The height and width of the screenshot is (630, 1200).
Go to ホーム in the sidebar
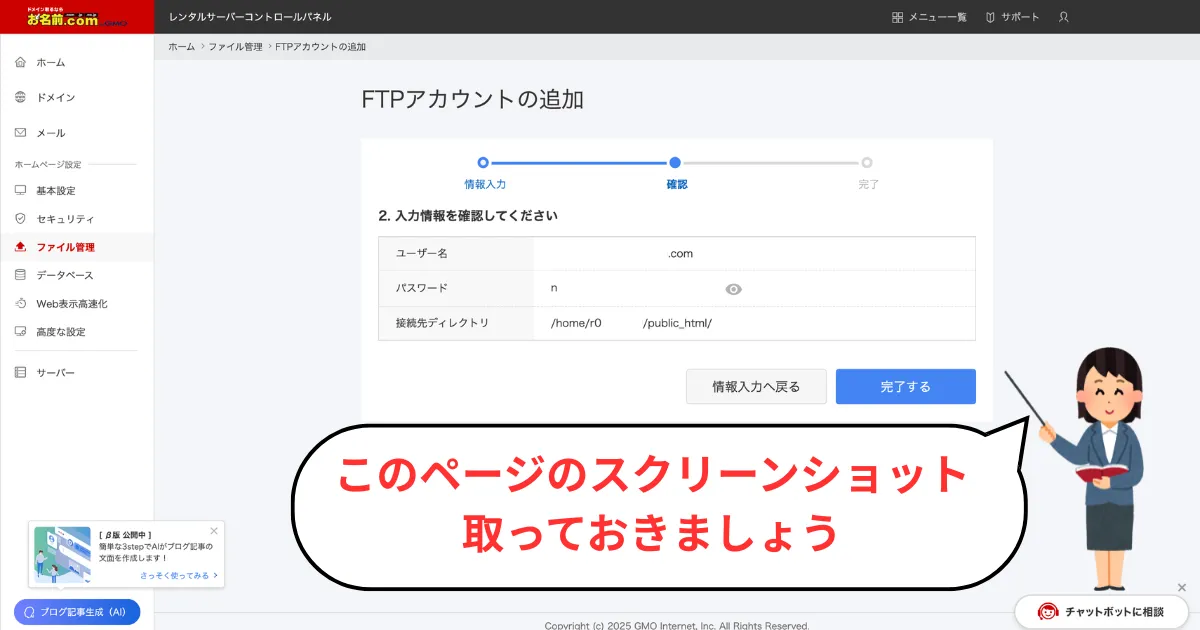point(50,62)
